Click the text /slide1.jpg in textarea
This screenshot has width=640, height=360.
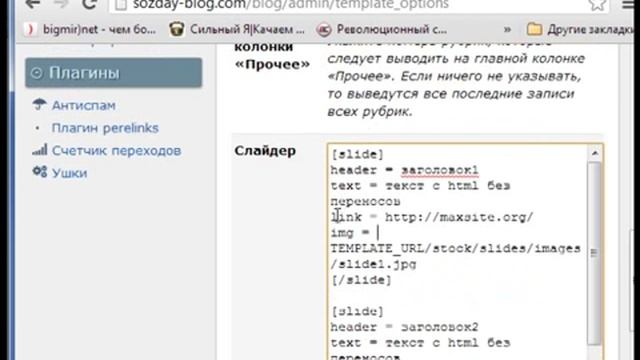pos(373,264)
